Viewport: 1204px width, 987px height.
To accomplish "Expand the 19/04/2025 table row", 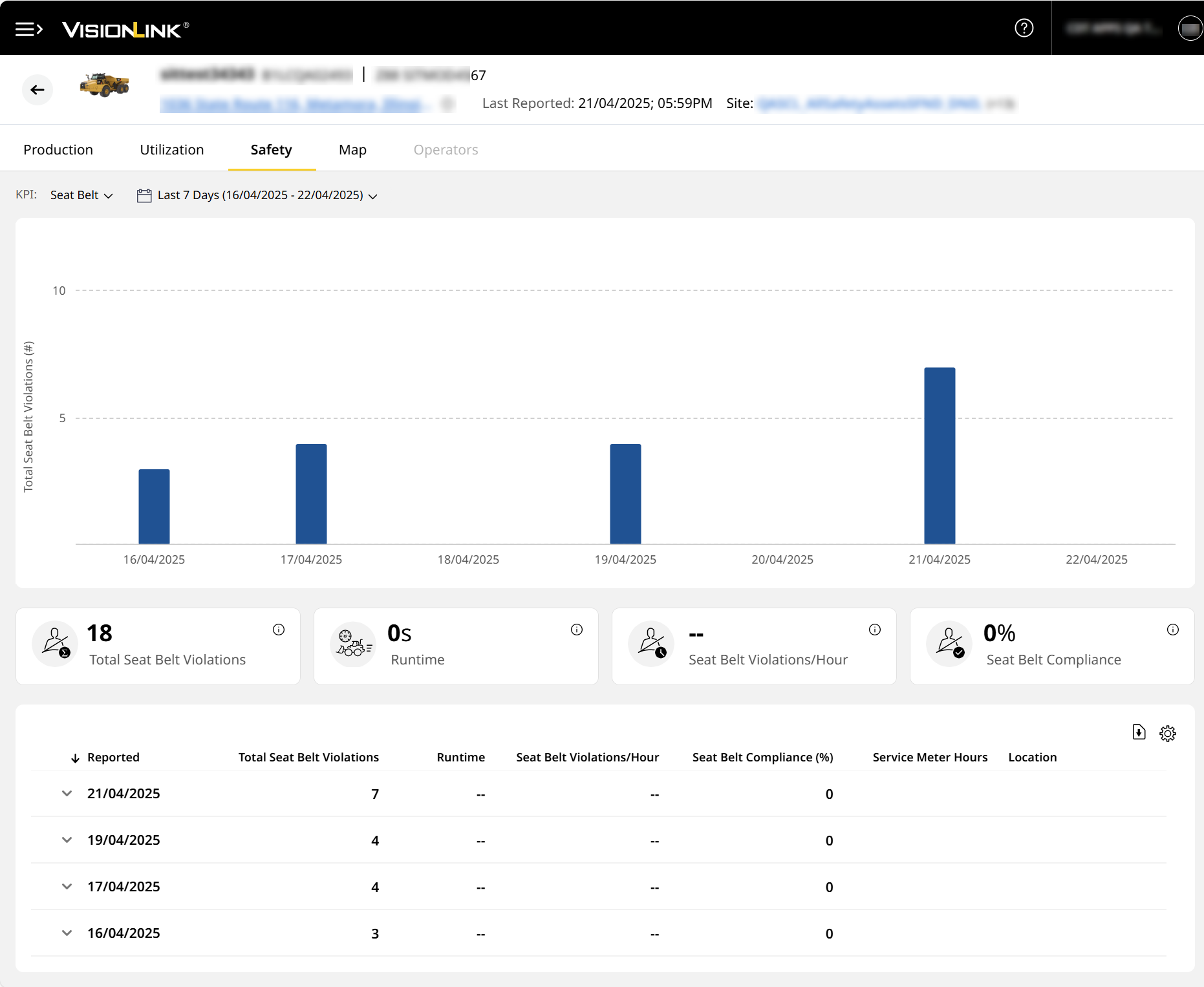I will (x=67, y=840).
